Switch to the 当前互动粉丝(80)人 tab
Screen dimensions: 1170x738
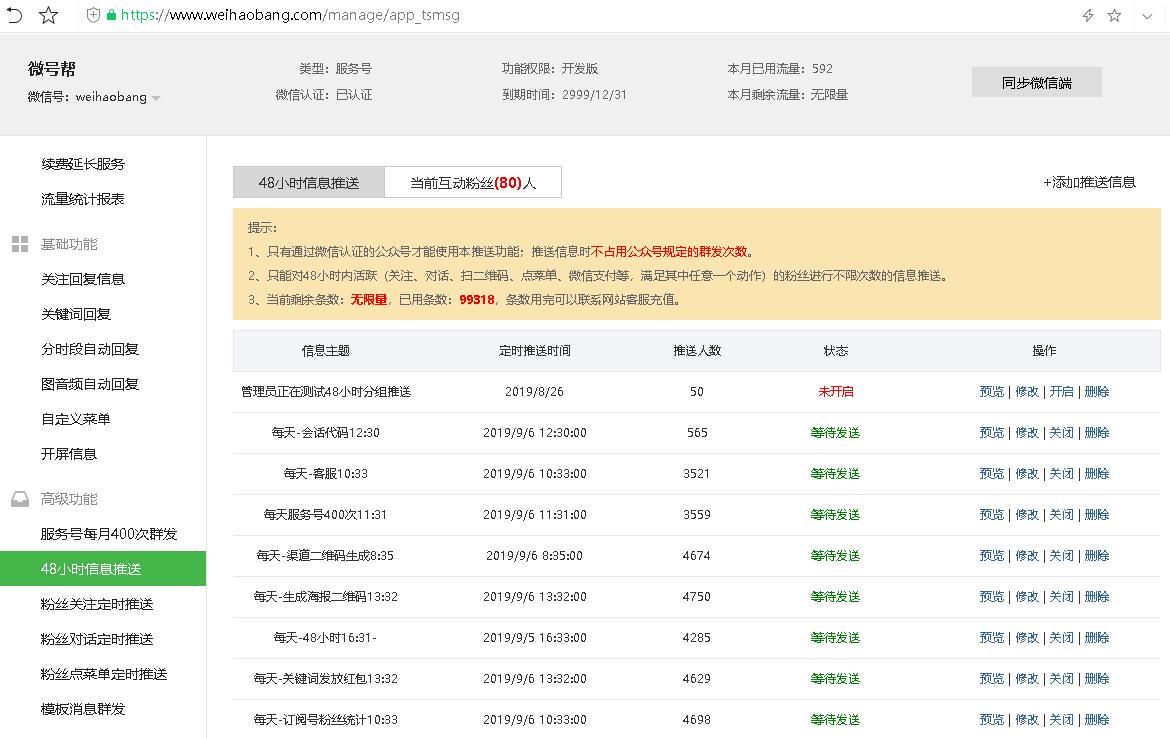coord(473,183)
